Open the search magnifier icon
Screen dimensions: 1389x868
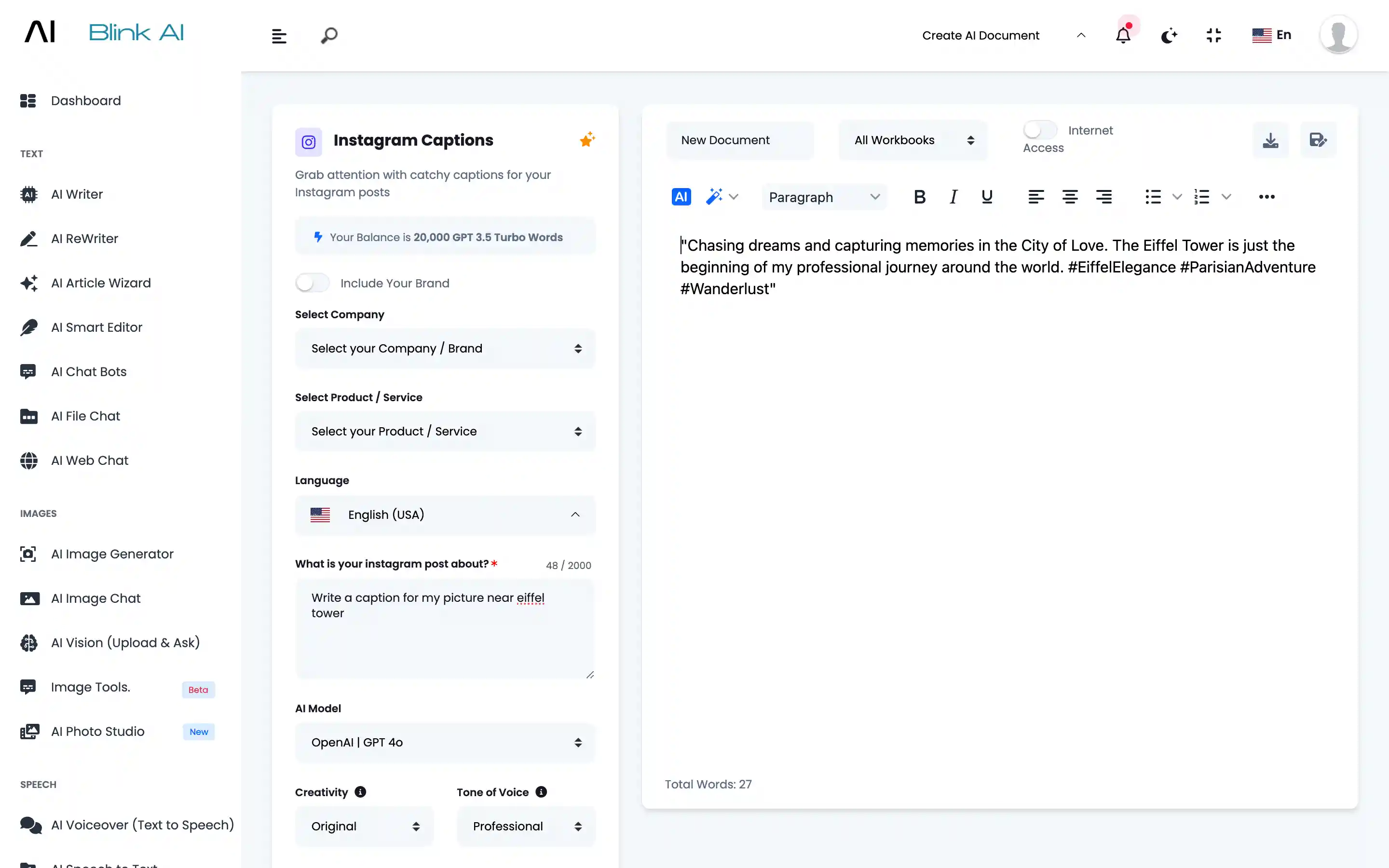point(329,36)
